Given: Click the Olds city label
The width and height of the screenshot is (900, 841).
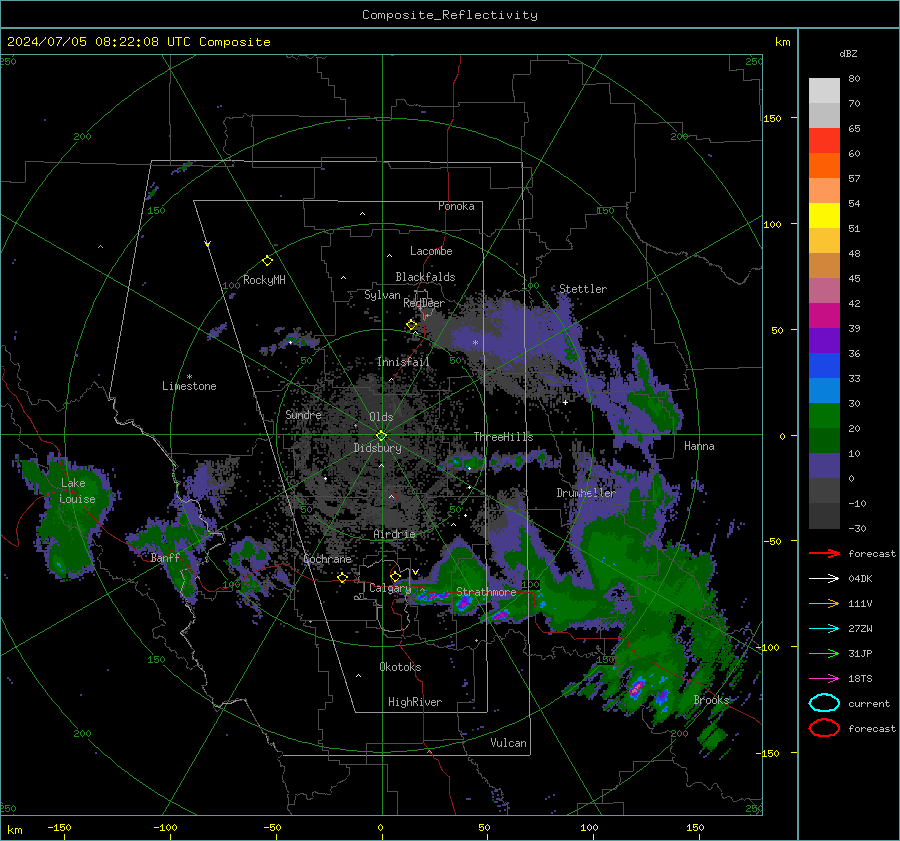Looking at the screenshot, I should tap(381, 417).
